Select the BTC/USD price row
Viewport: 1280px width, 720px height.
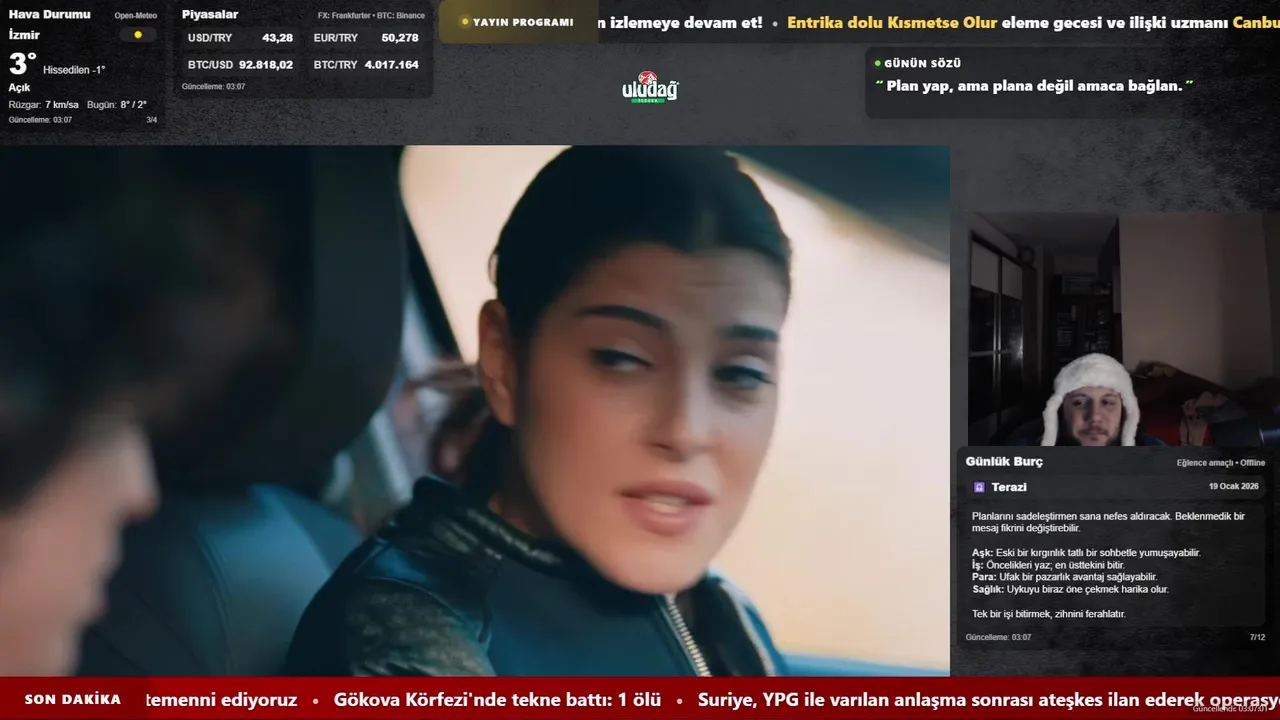[240, 65]
